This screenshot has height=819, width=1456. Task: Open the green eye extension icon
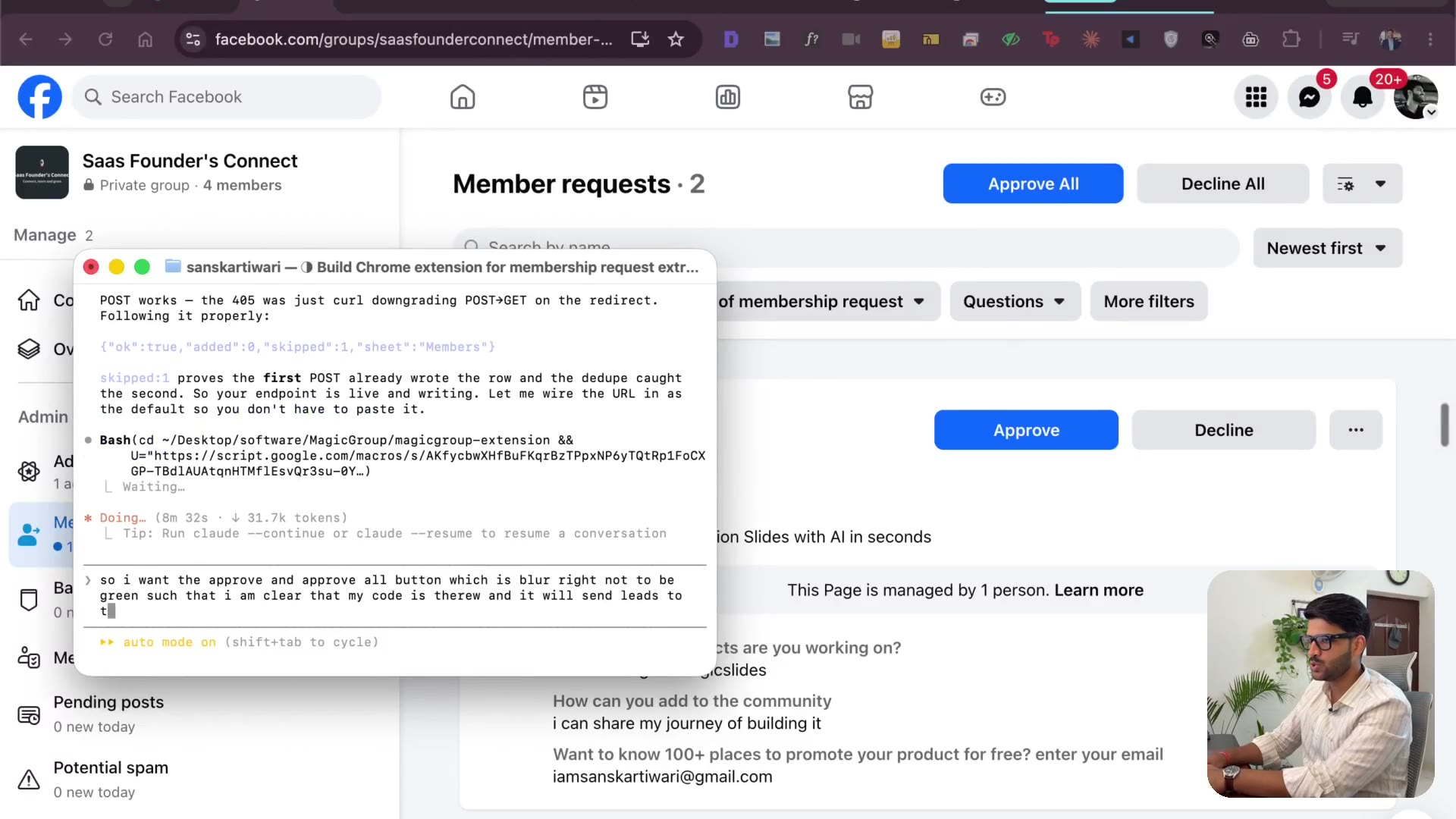click(x=1011, y=39)
